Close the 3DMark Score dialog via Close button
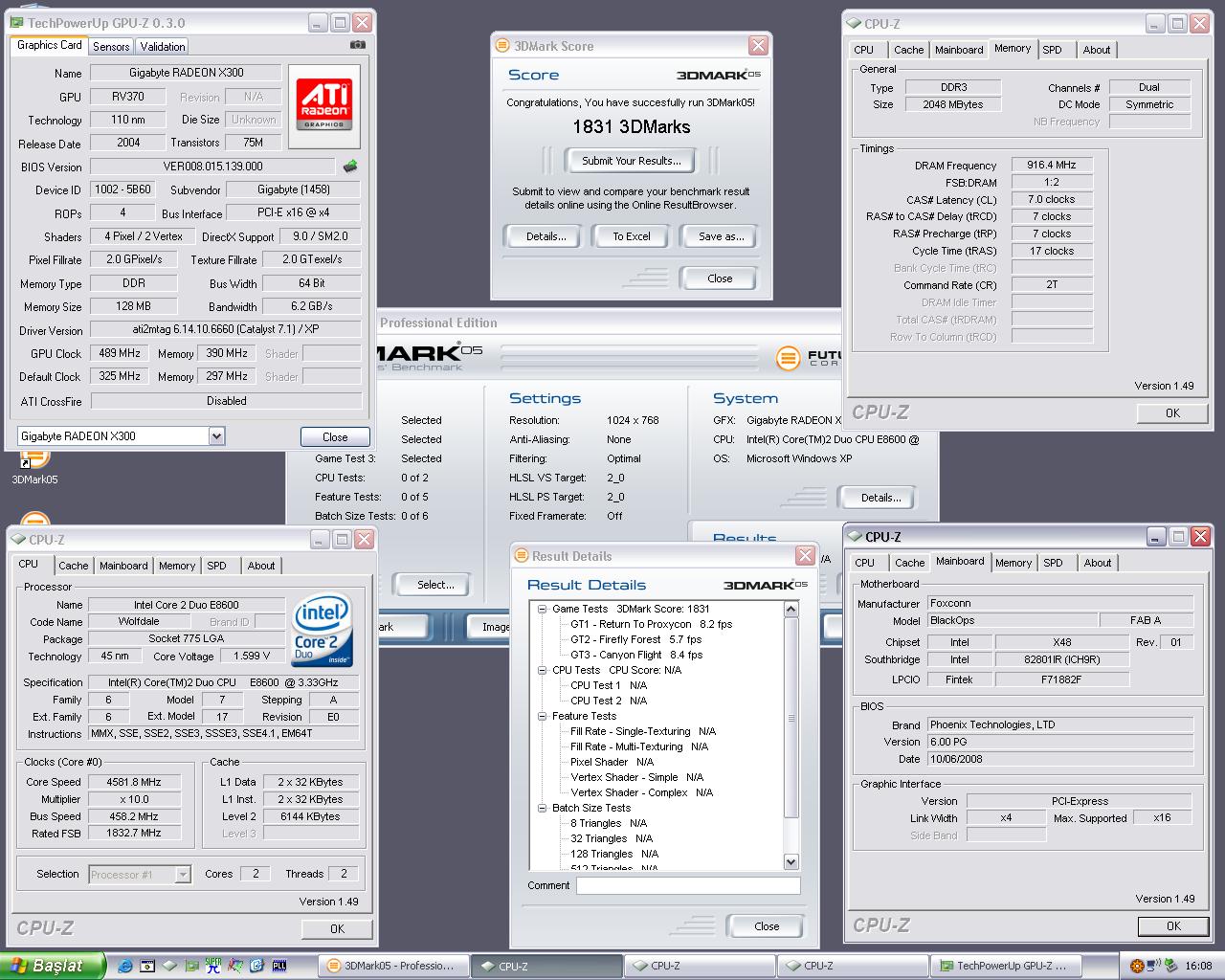 point(720,278)
